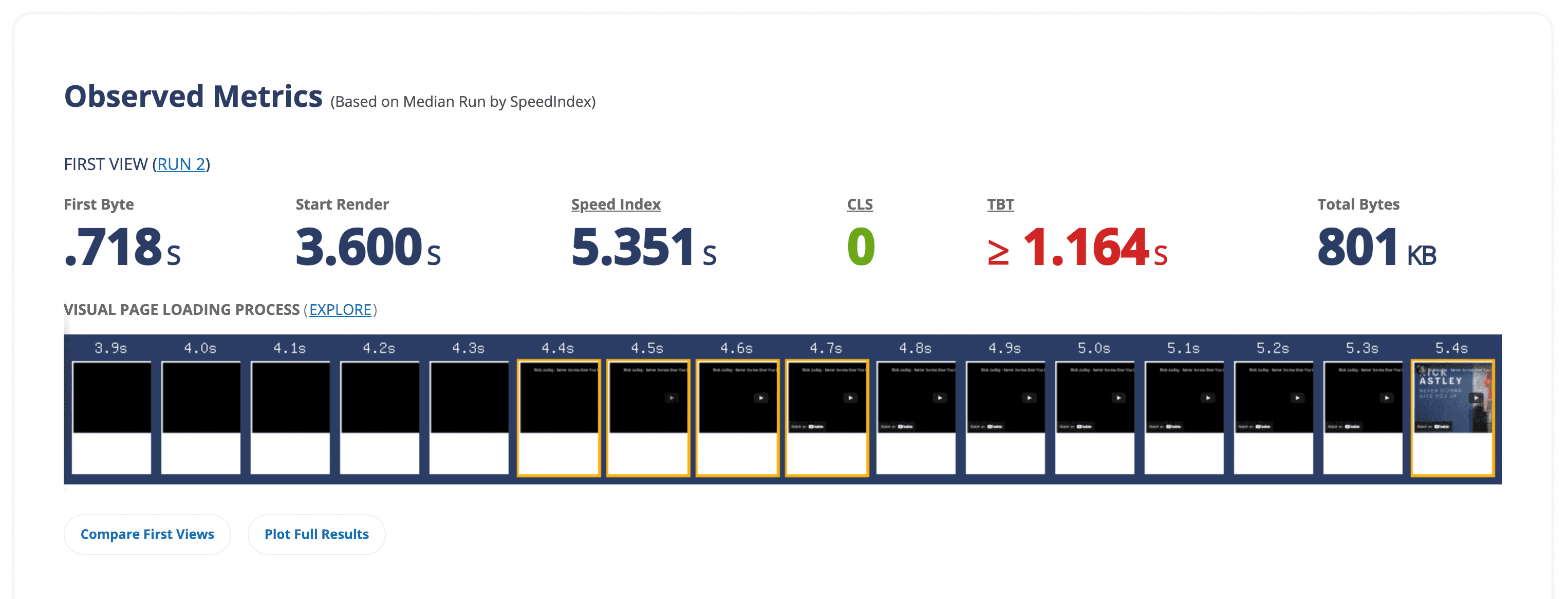The image size is (1568, 599).
Task: Select the 5.0s filmstrip frame
Action: [1095, 418]
